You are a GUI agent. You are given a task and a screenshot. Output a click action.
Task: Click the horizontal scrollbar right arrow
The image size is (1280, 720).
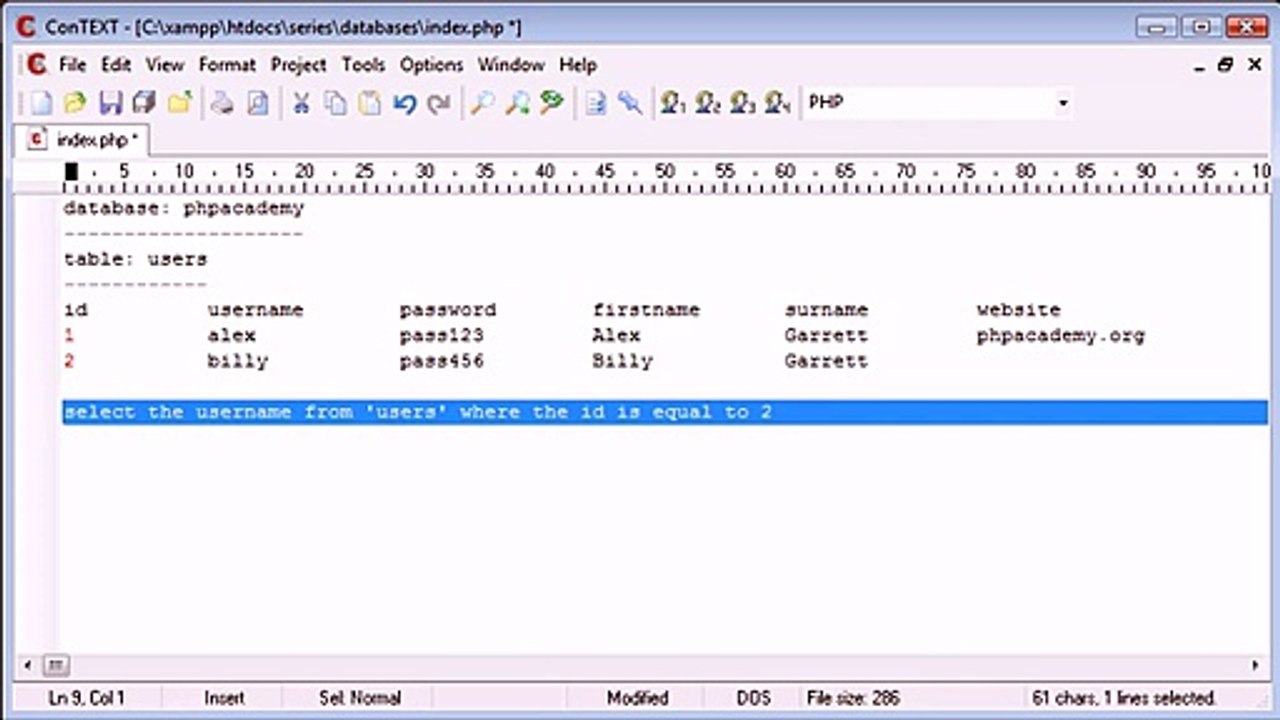coord(1256,665)
